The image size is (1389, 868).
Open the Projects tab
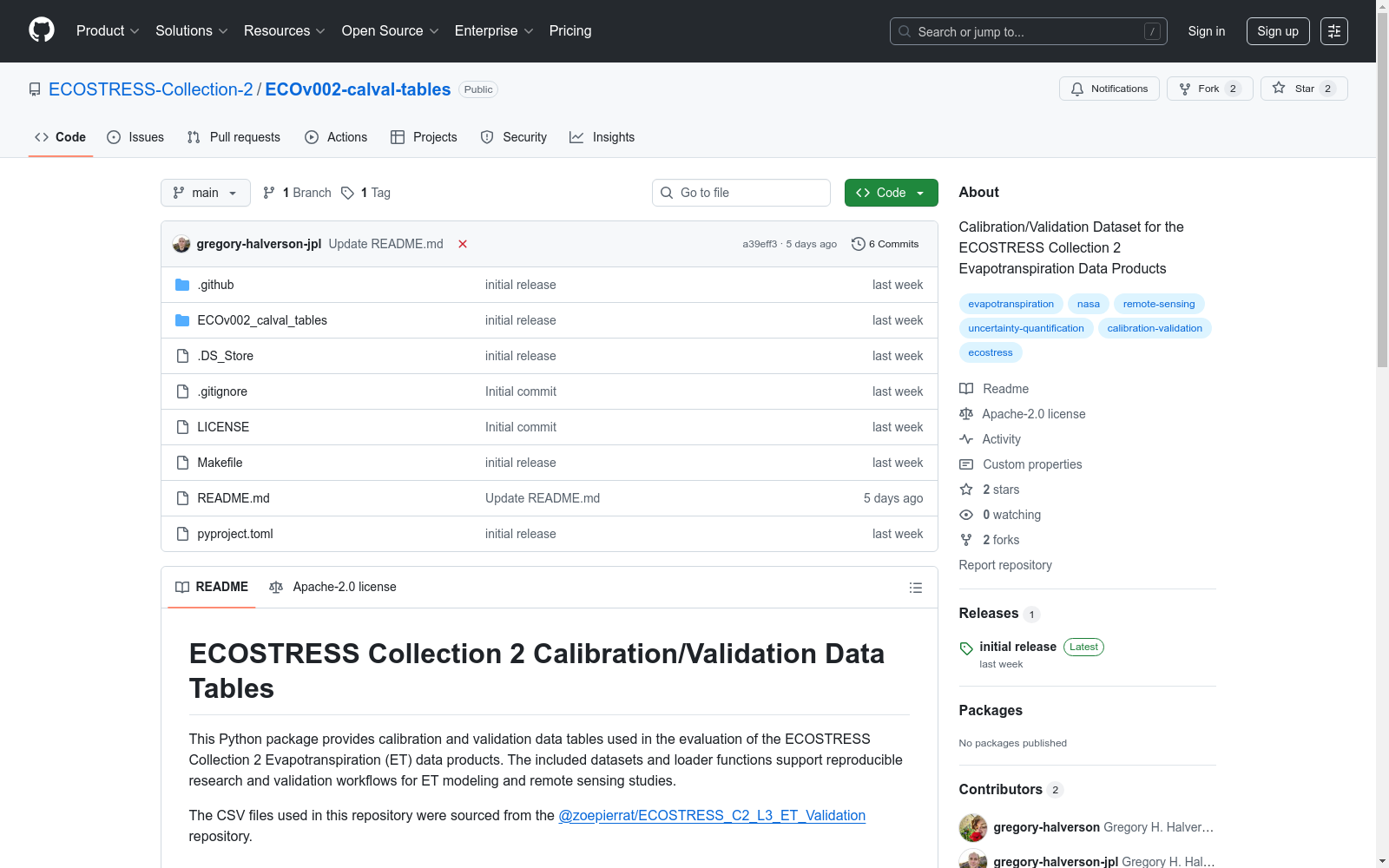tap(424, 137)
